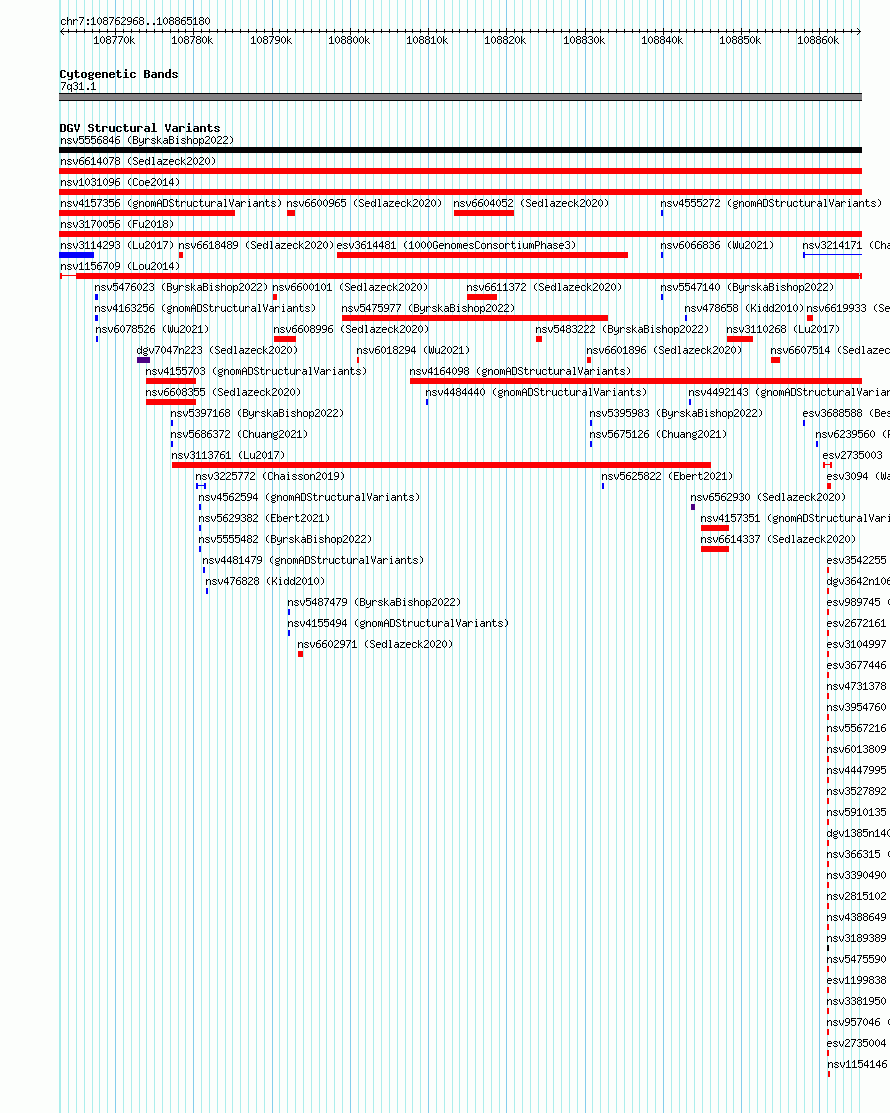The image size is (890, 1113).
Task: Select nsv4562594 gnomAD variant label
Action: click(309, 498)
